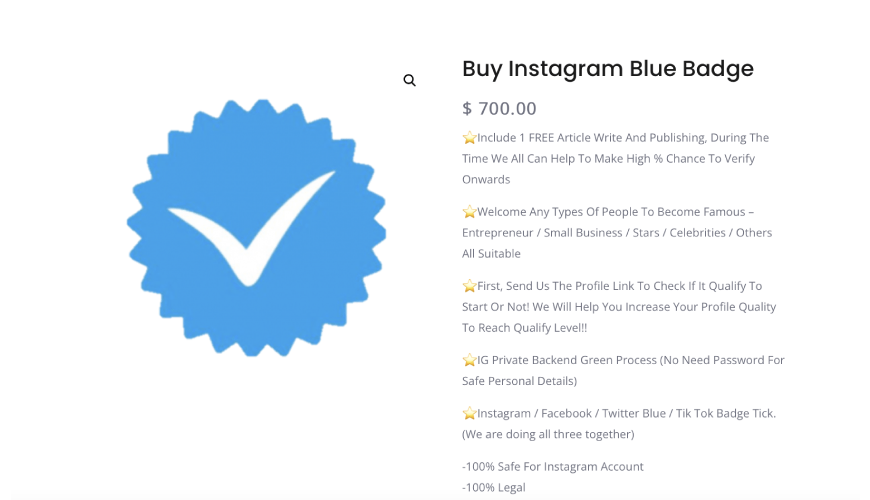The height and width of the screenshot is (500, 870).
Task: Click the $ 700.00 price text
Action: [x=499, y=108]
